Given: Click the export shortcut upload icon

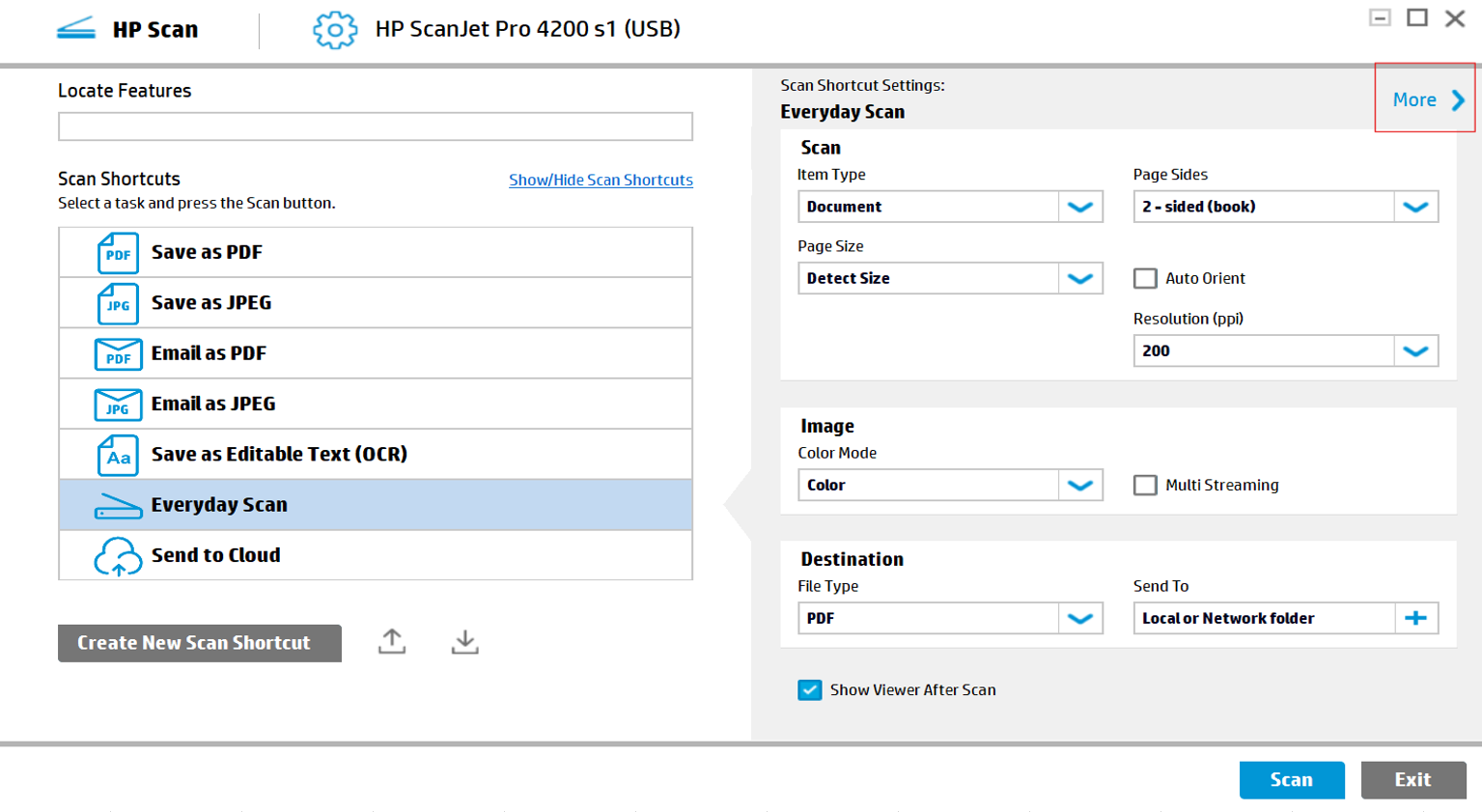Looking at the screenshot, I should 390,640.
